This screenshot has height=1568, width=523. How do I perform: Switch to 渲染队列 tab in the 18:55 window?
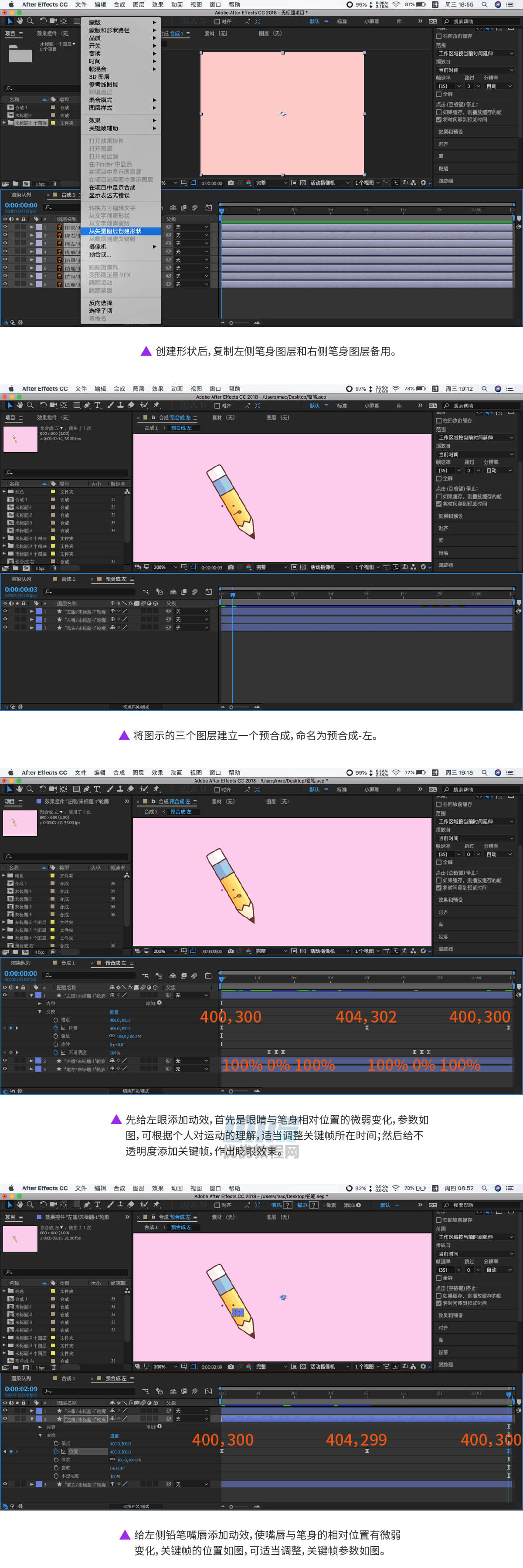click(21, 195)
